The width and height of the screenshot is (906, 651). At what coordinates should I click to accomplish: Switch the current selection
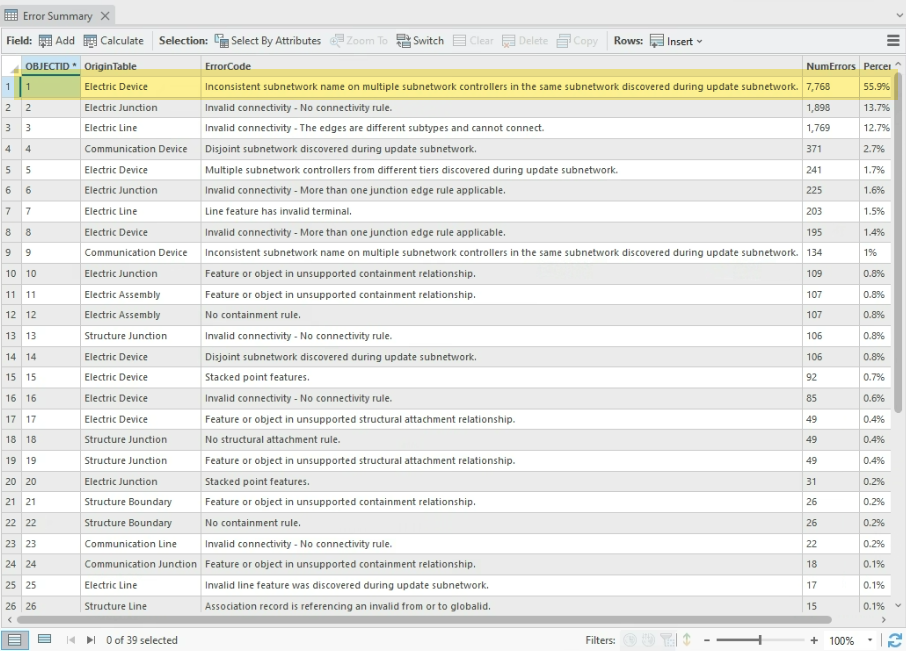click(x=420, y=41)
